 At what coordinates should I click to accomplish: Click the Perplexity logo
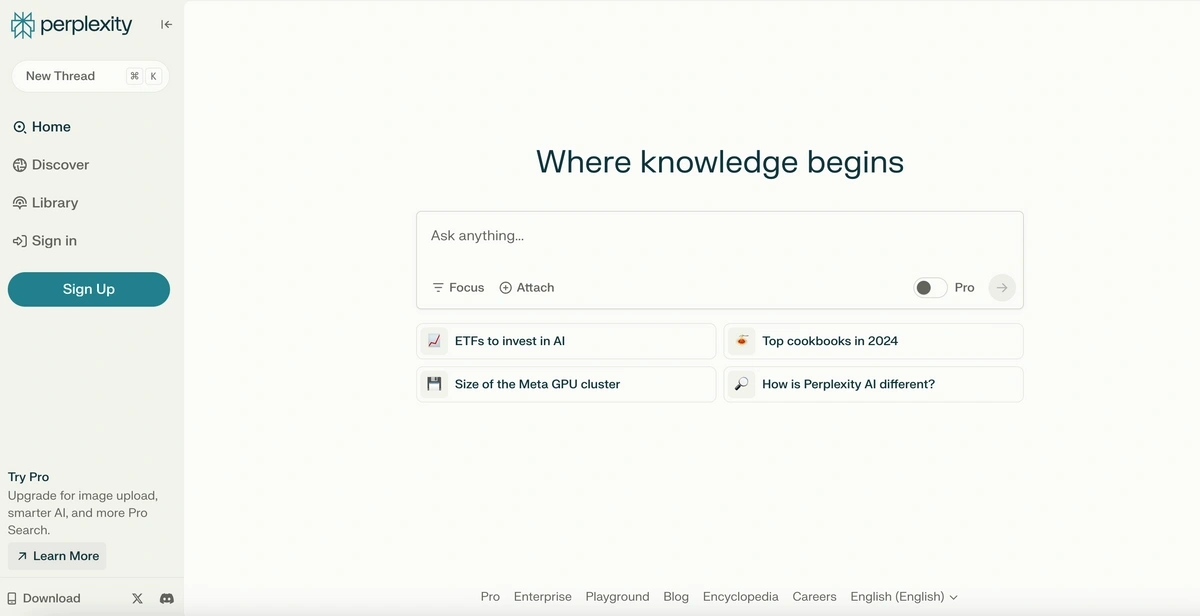tap(71, 25)
